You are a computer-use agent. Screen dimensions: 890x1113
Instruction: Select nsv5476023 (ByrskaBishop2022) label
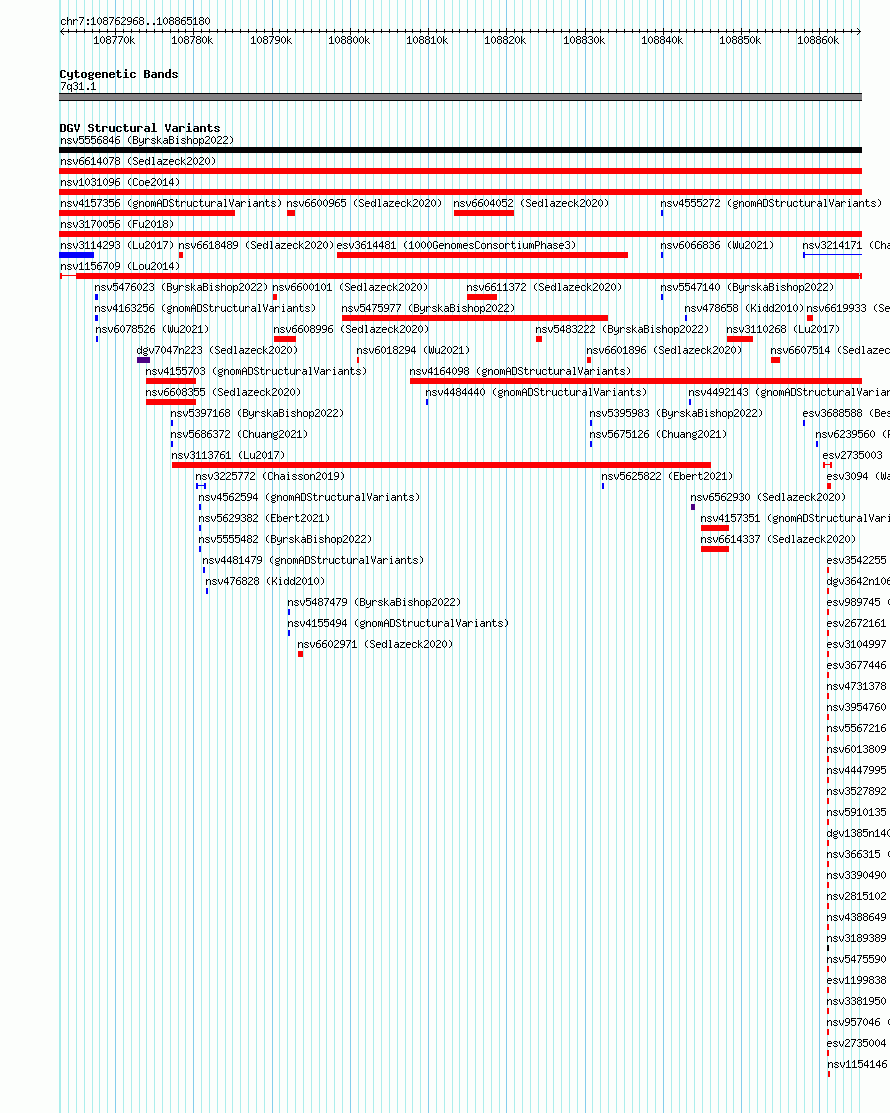point(181,287)
